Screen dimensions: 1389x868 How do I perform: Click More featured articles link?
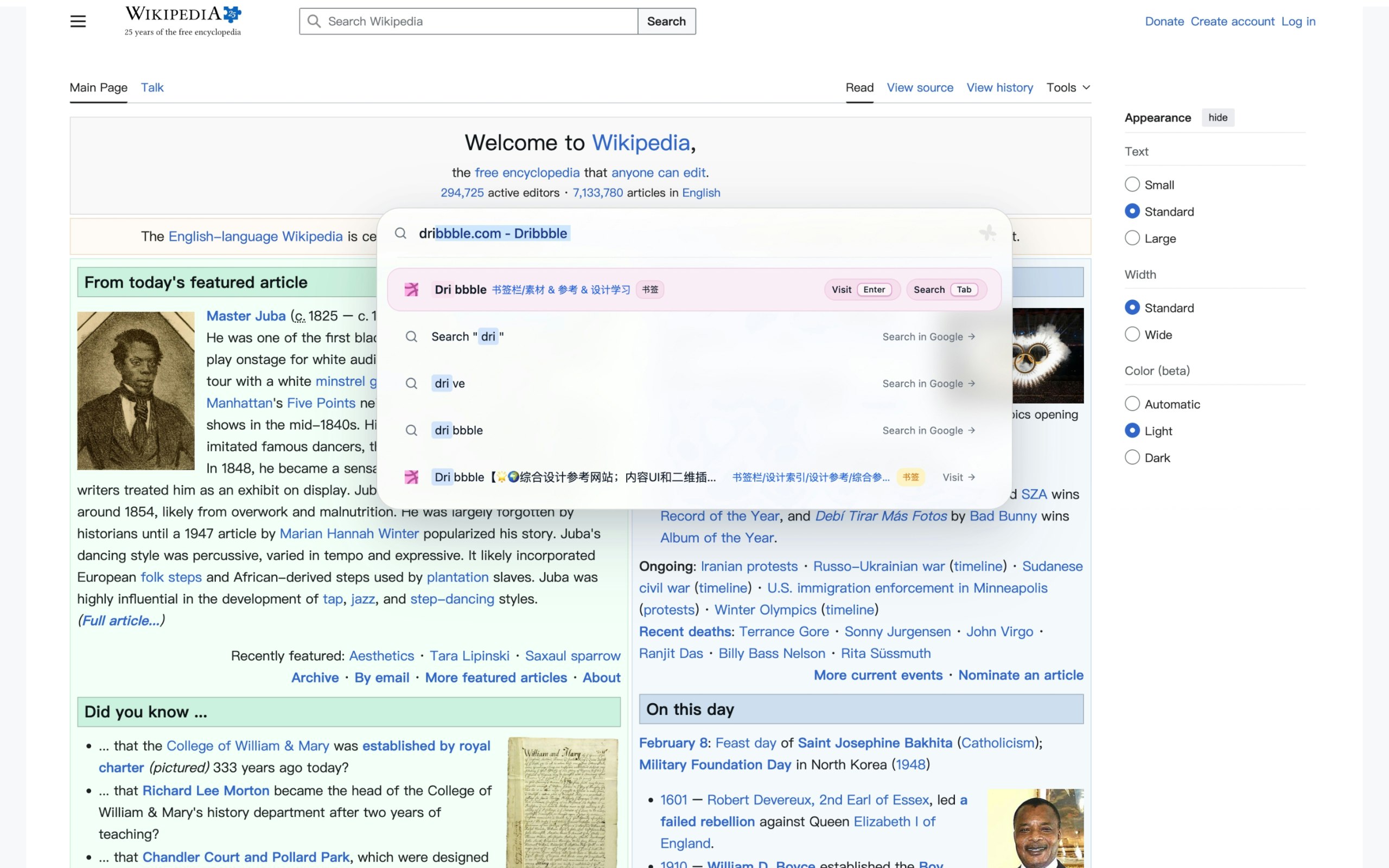tap(496, 678)
